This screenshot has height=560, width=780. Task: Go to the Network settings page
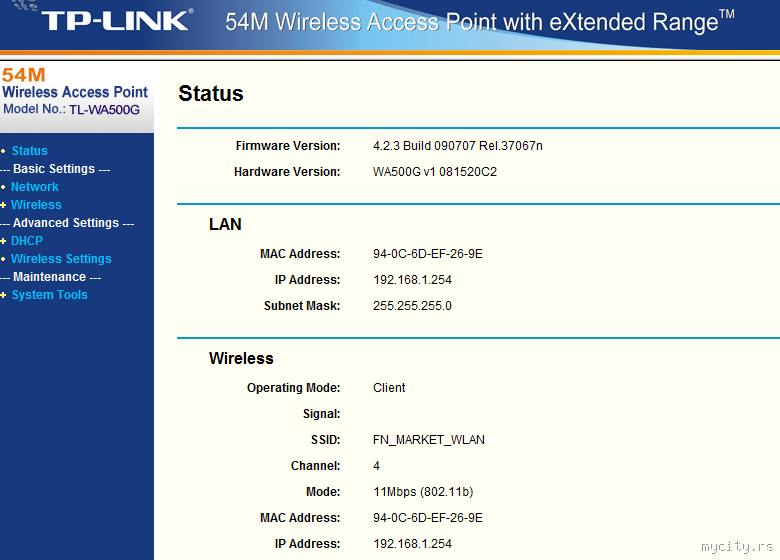tap(35, 187)
